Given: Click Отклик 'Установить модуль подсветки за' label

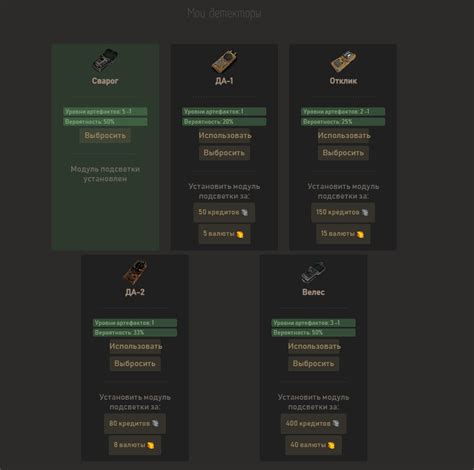Looking at the screenshot, I should (343, 191).
